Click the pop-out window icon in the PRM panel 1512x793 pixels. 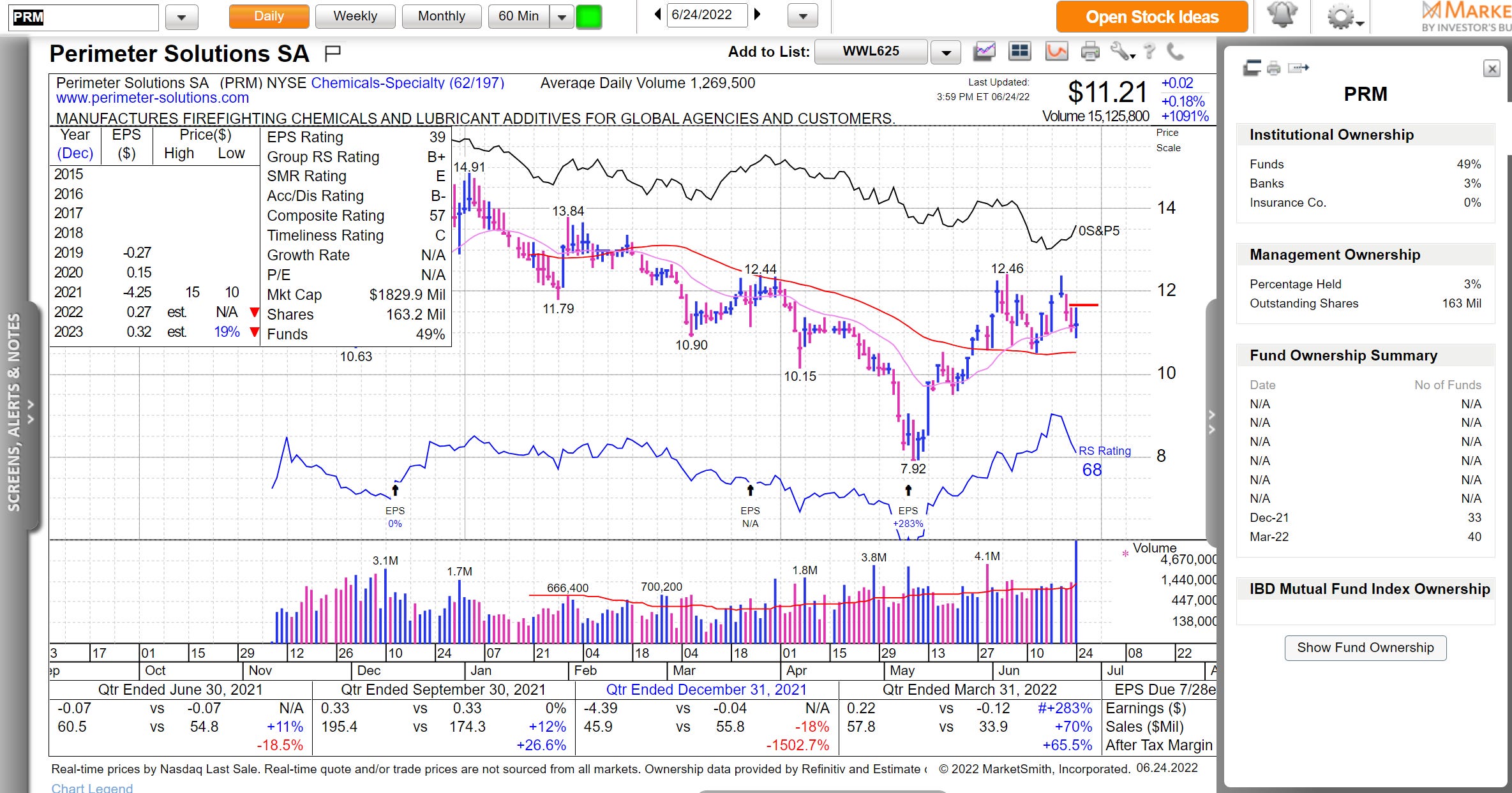point(1252,68)
